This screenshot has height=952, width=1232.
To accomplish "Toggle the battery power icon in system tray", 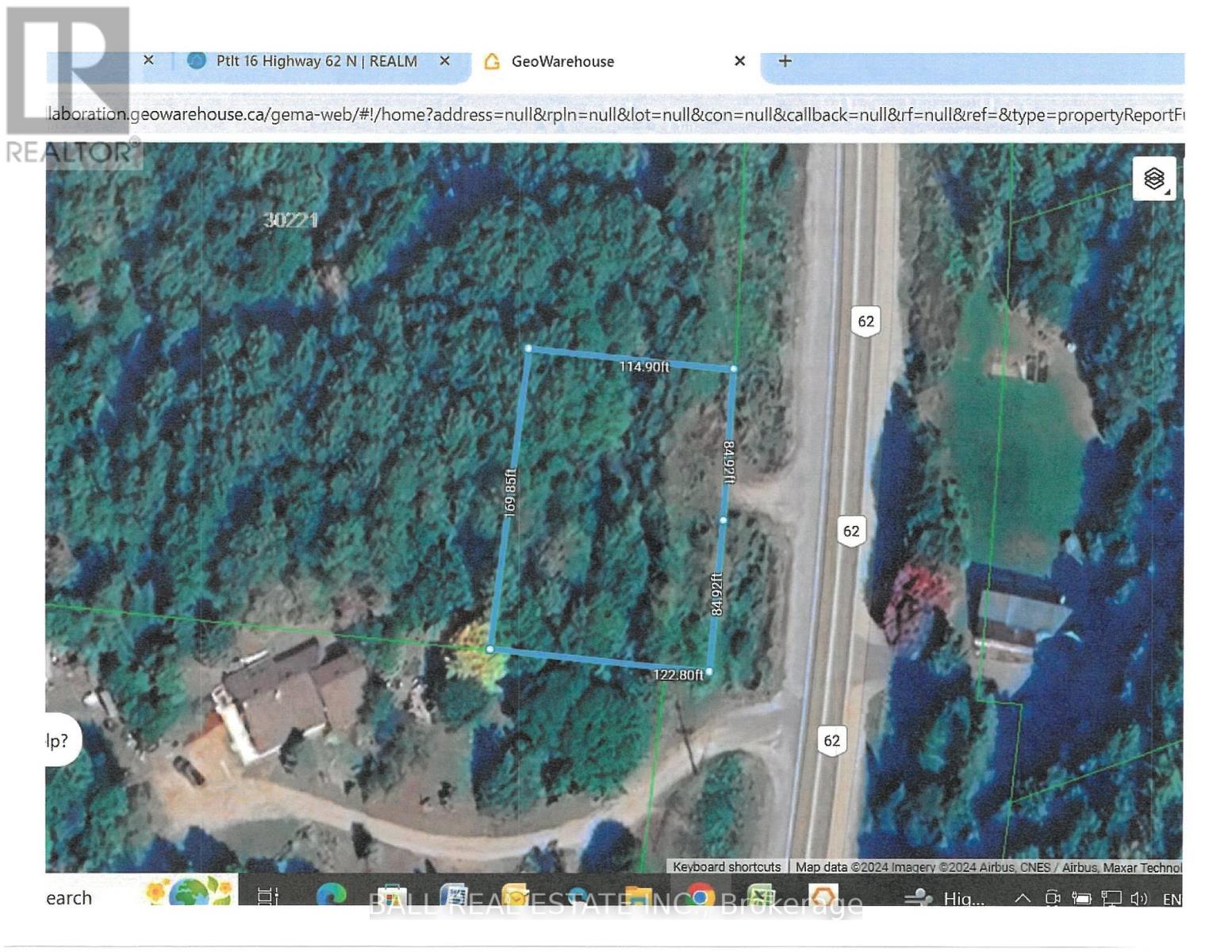I will click(x=1081, y=899).
